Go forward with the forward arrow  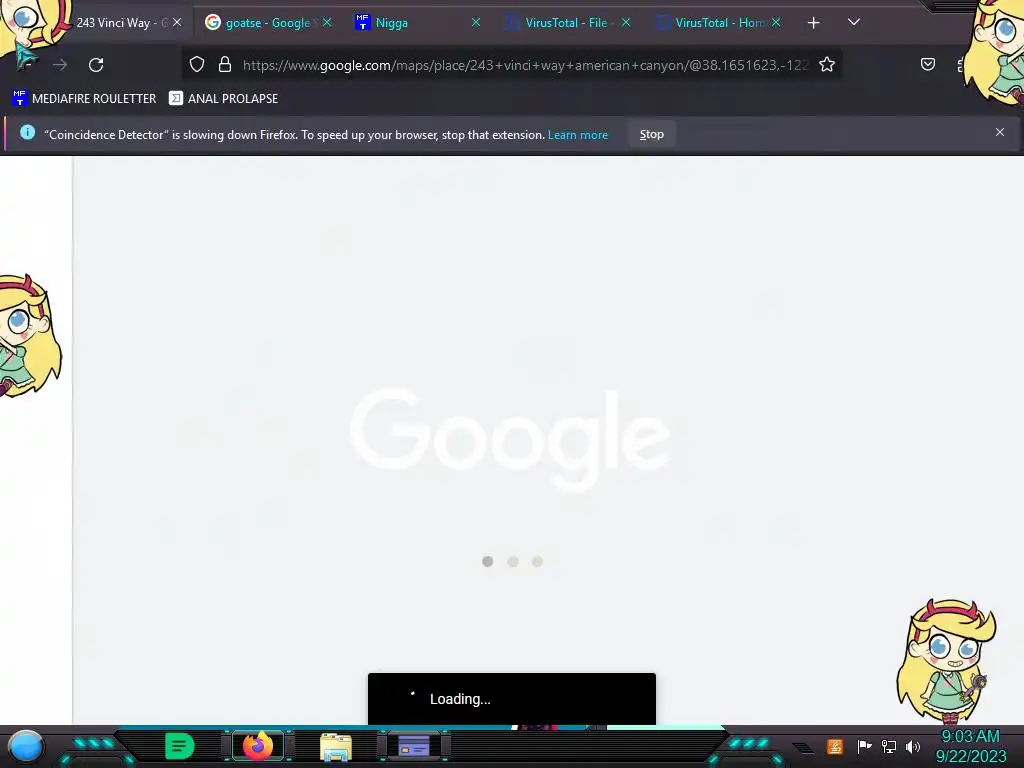click(60, 65)
